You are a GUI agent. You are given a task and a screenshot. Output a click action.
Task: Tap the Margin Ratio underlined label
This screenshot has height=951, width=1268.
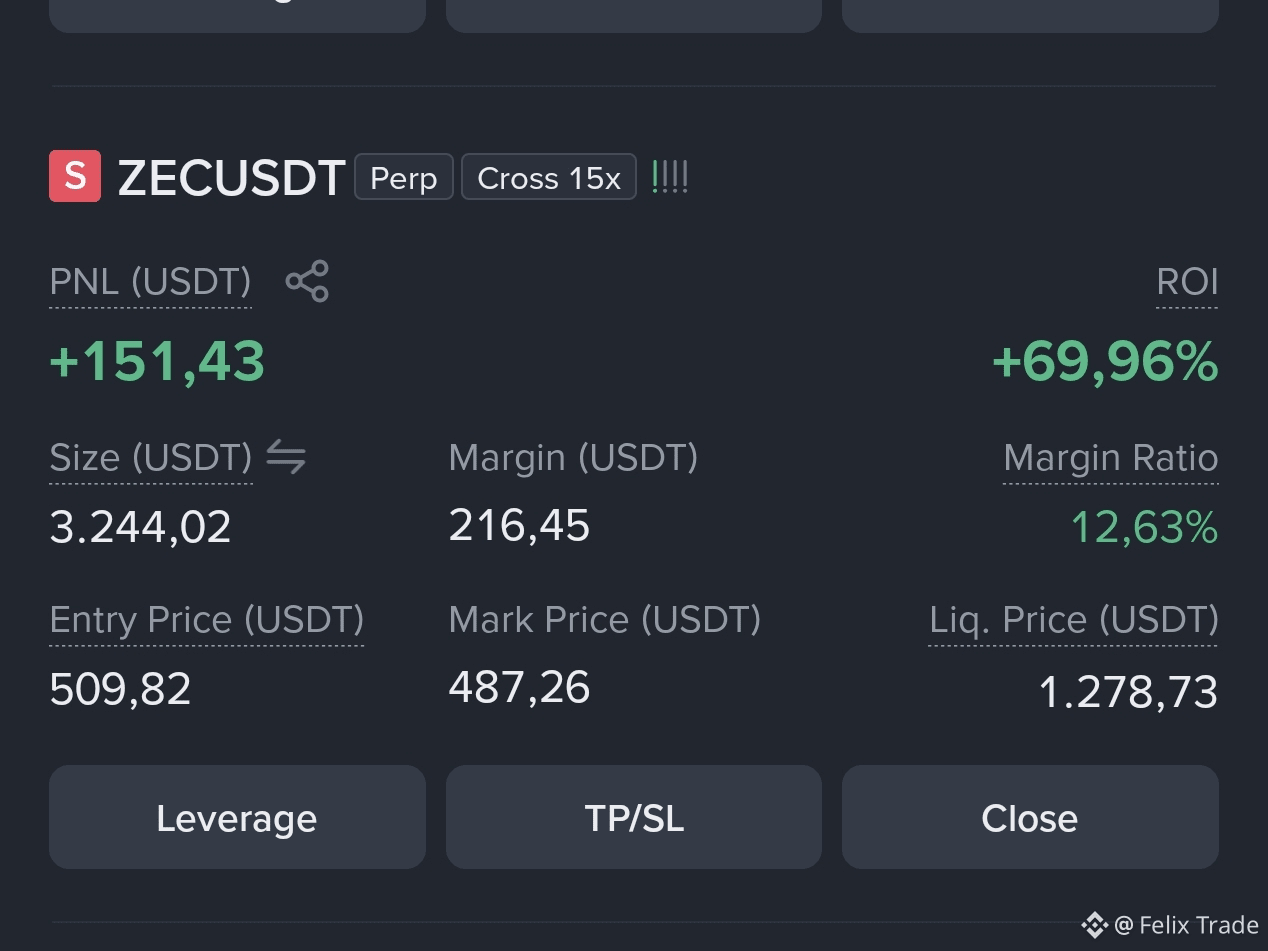[x=1111, y=458]
